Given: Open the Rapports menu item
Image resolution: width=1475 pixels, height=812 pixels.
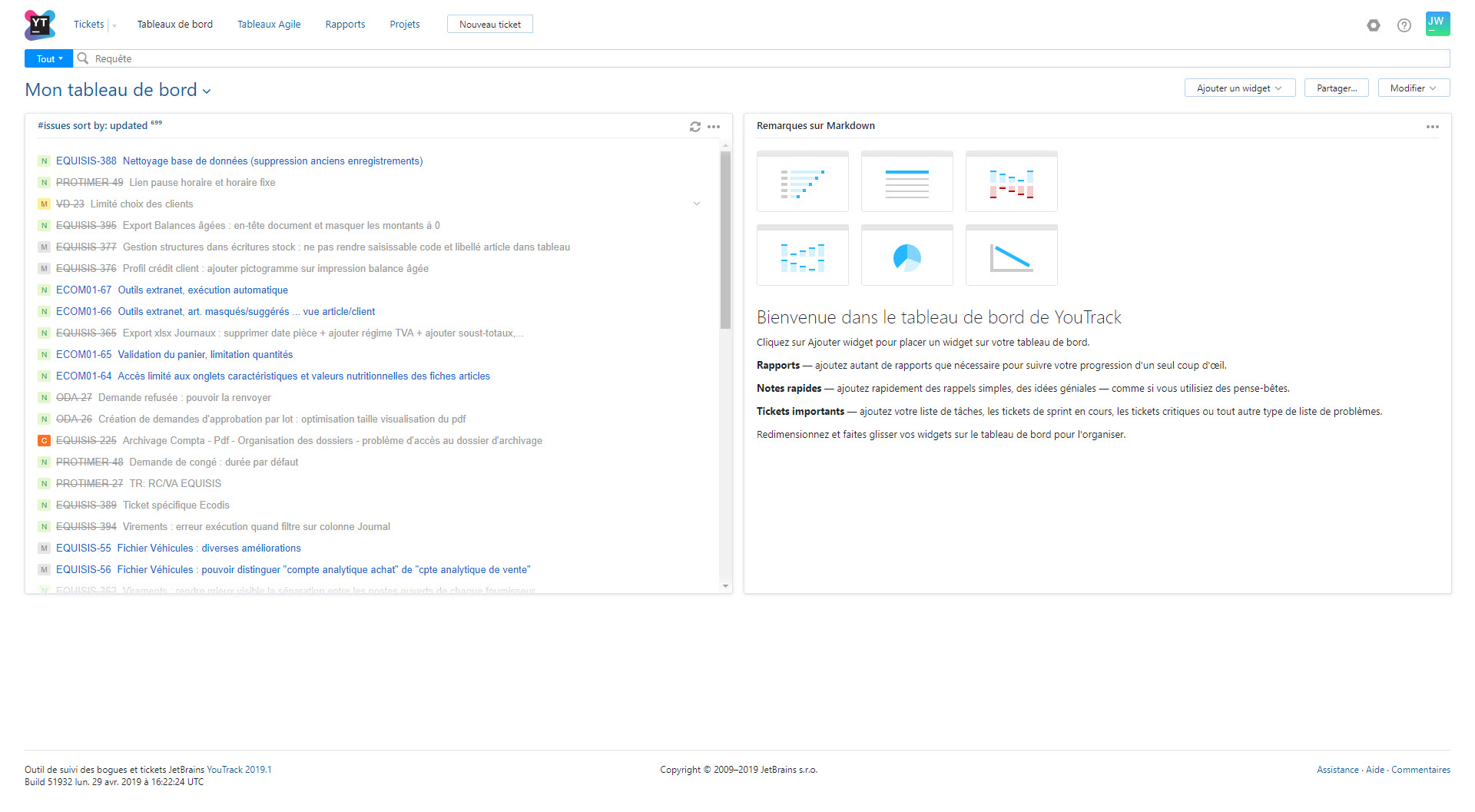Looking at the screenshot, I should click(x=345, y=25).
